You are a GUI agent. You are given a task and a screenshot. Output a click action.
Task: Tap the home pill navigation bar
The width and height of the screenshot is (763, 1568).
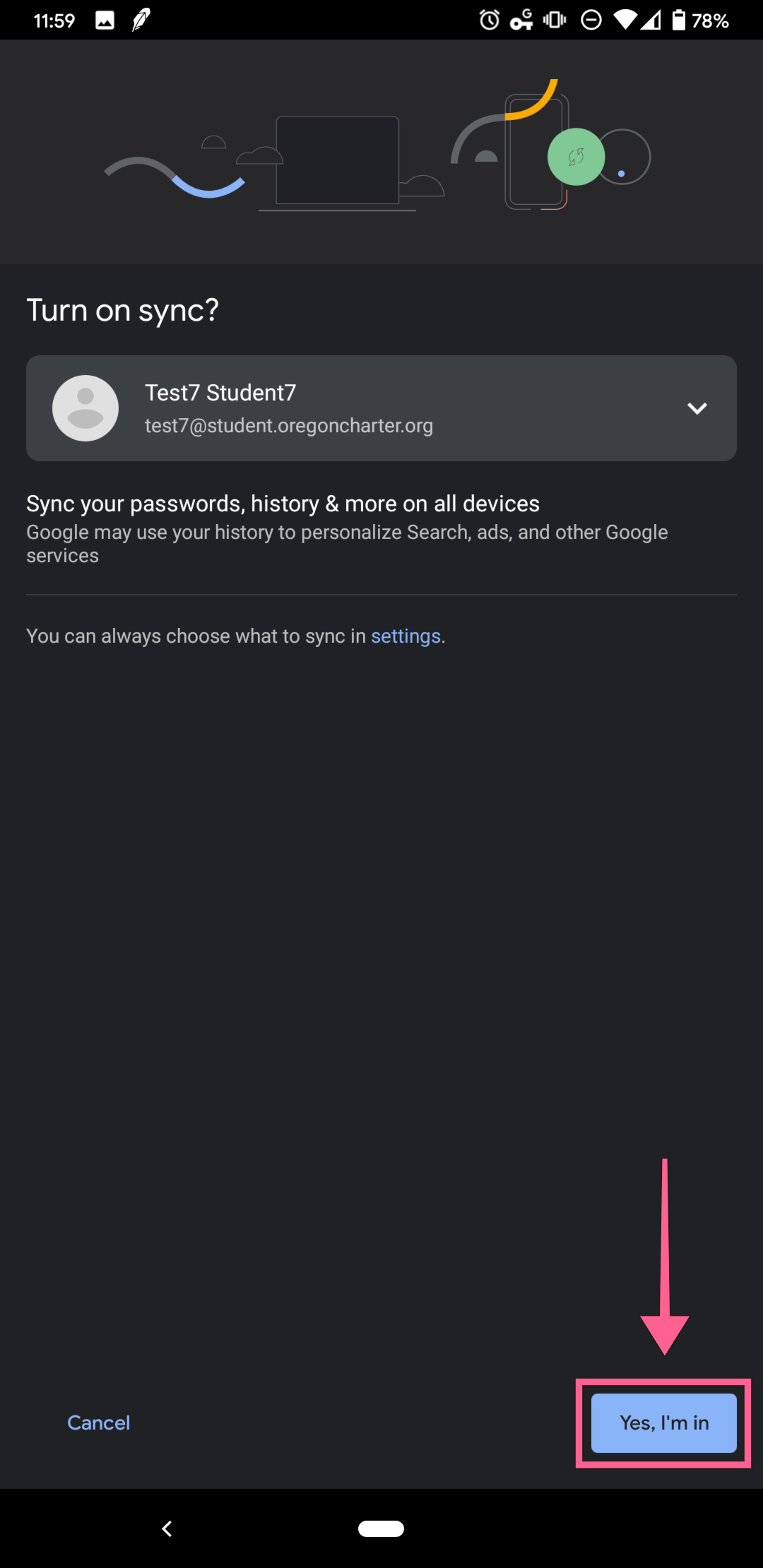click(381, 1528)
